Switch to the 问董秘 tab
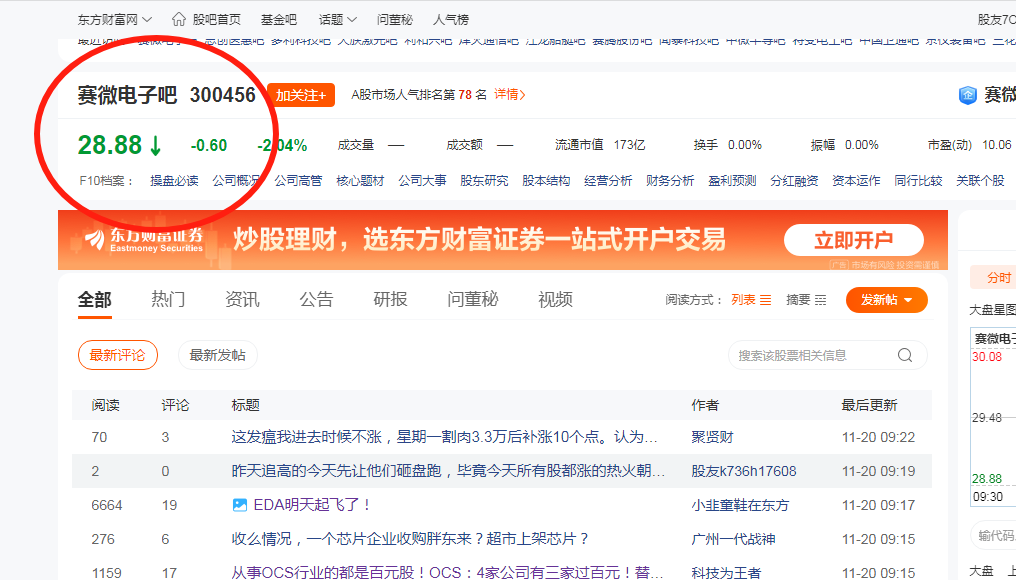1016x580 pixels. [473, 299]
